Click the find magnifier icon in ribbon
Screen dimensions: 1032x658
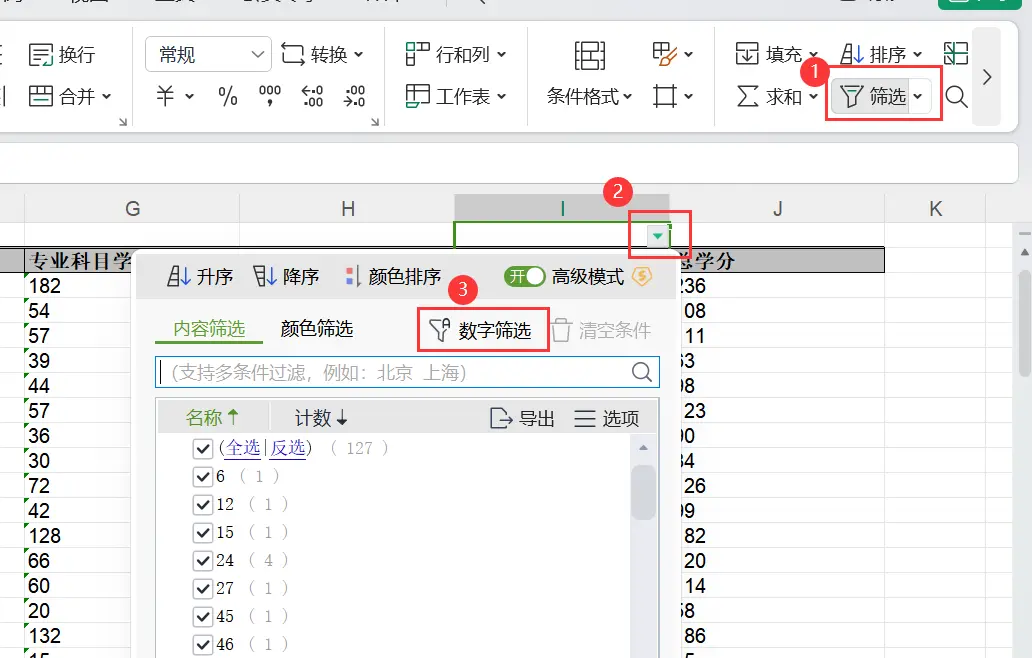tap(956, 97)
